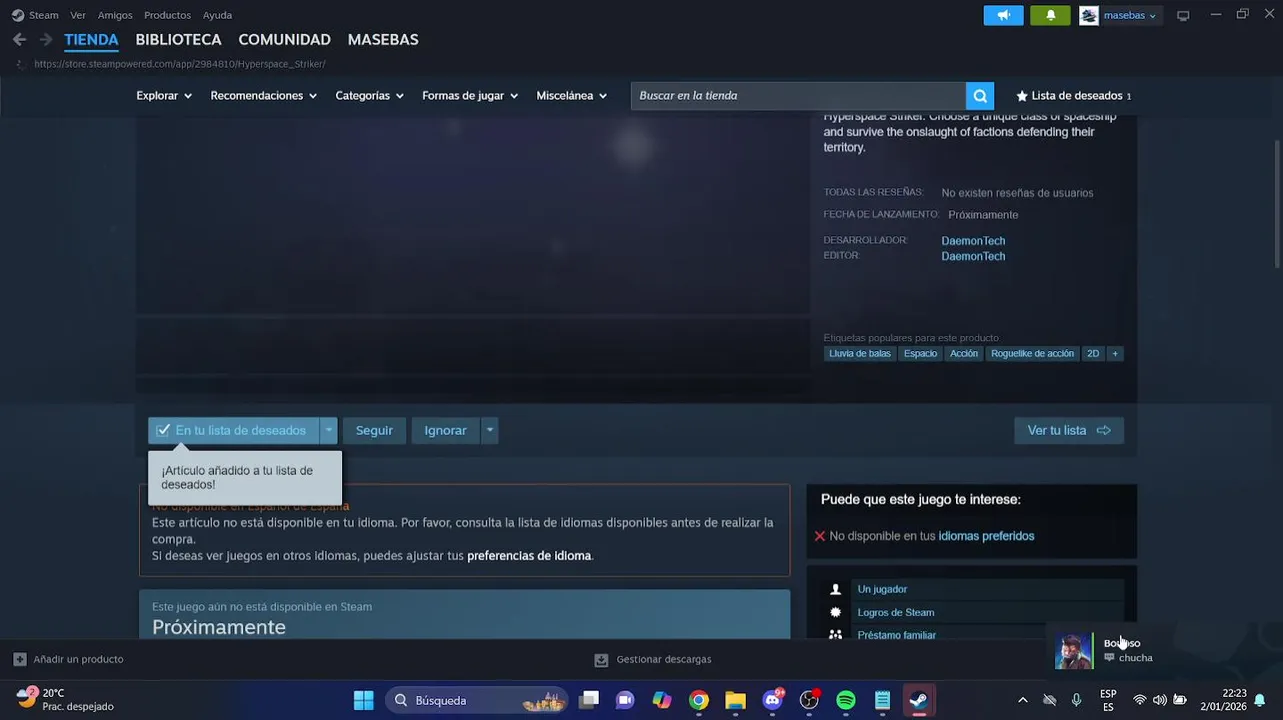Click the friend avatar in the chucha notification
1283x720 pixels.
(1073, 651)
